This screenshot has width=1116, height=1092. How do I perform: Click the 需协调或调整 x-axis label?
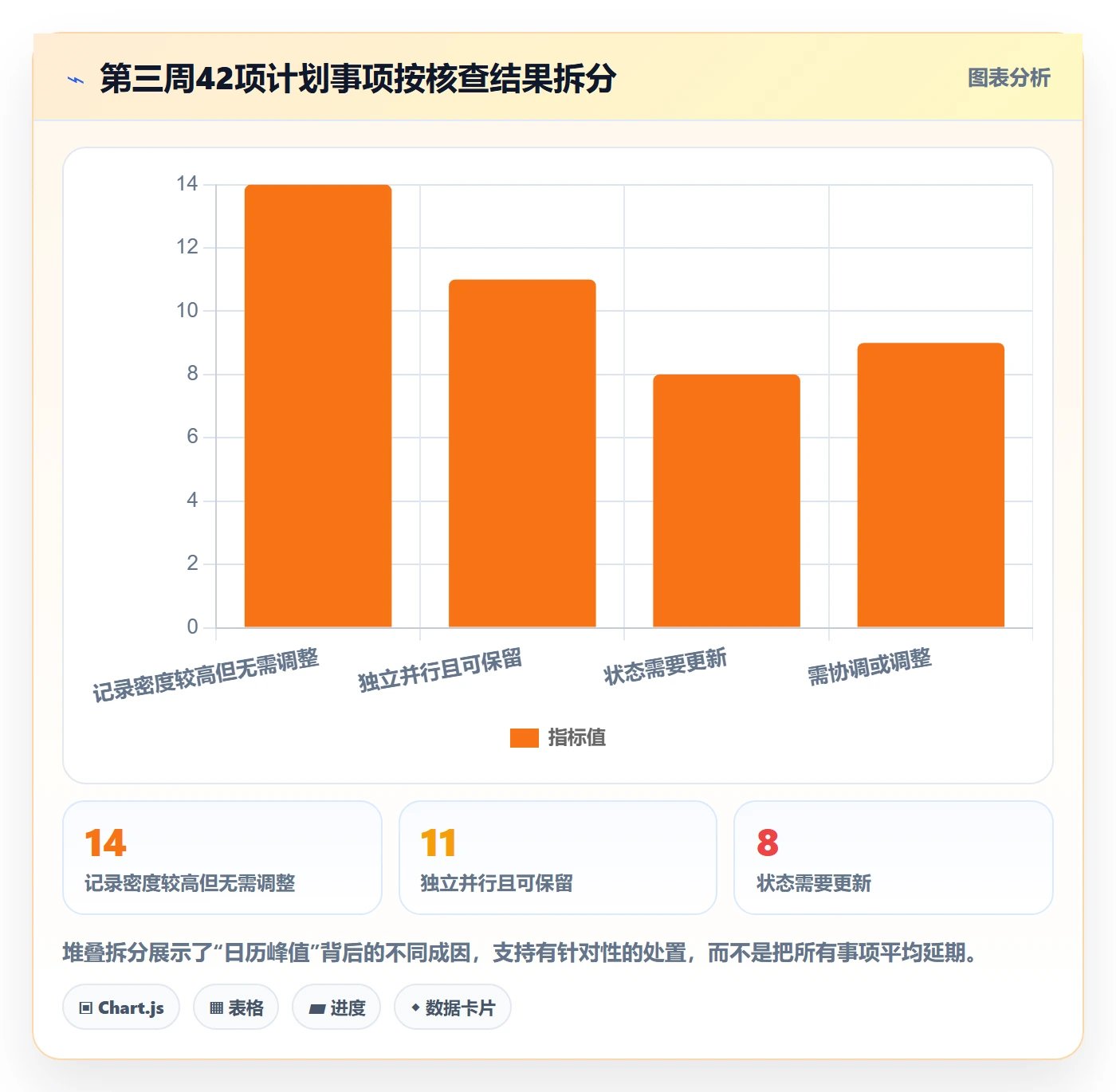click(x=870, y=666)
